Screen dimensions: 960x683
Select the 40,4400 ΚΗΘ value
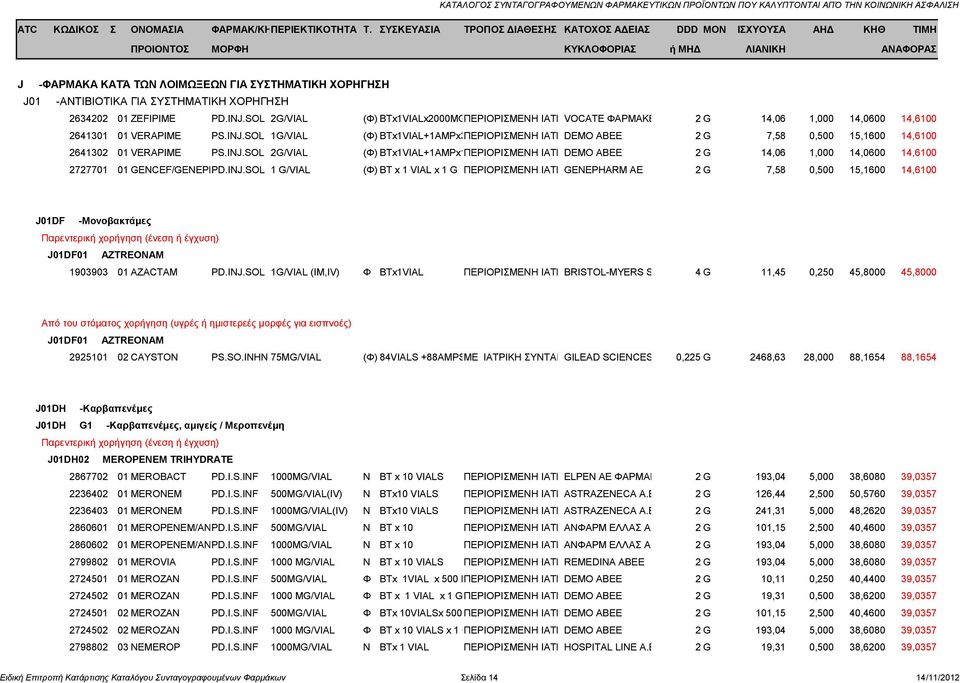pos(867,579)
